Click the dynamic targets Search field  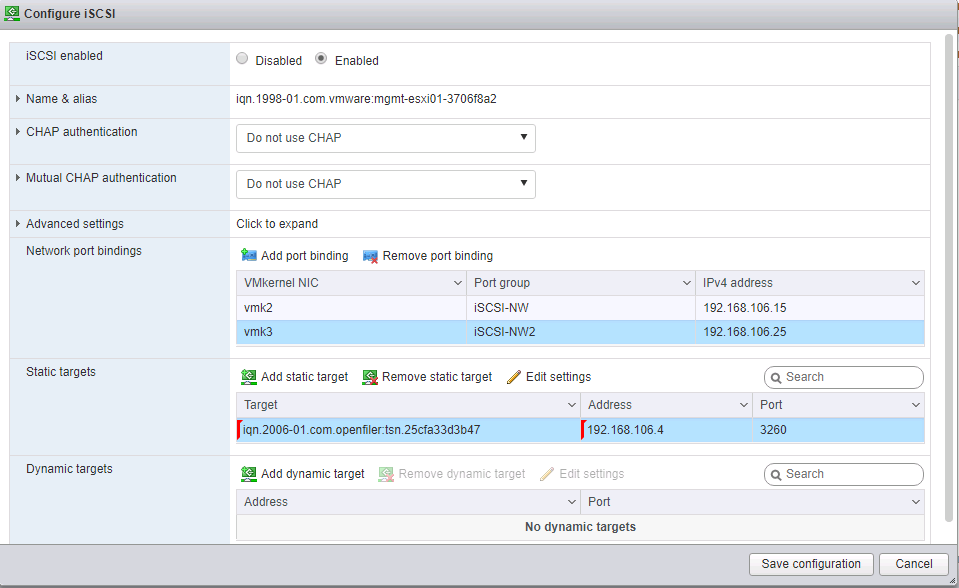tap(850, 474)
